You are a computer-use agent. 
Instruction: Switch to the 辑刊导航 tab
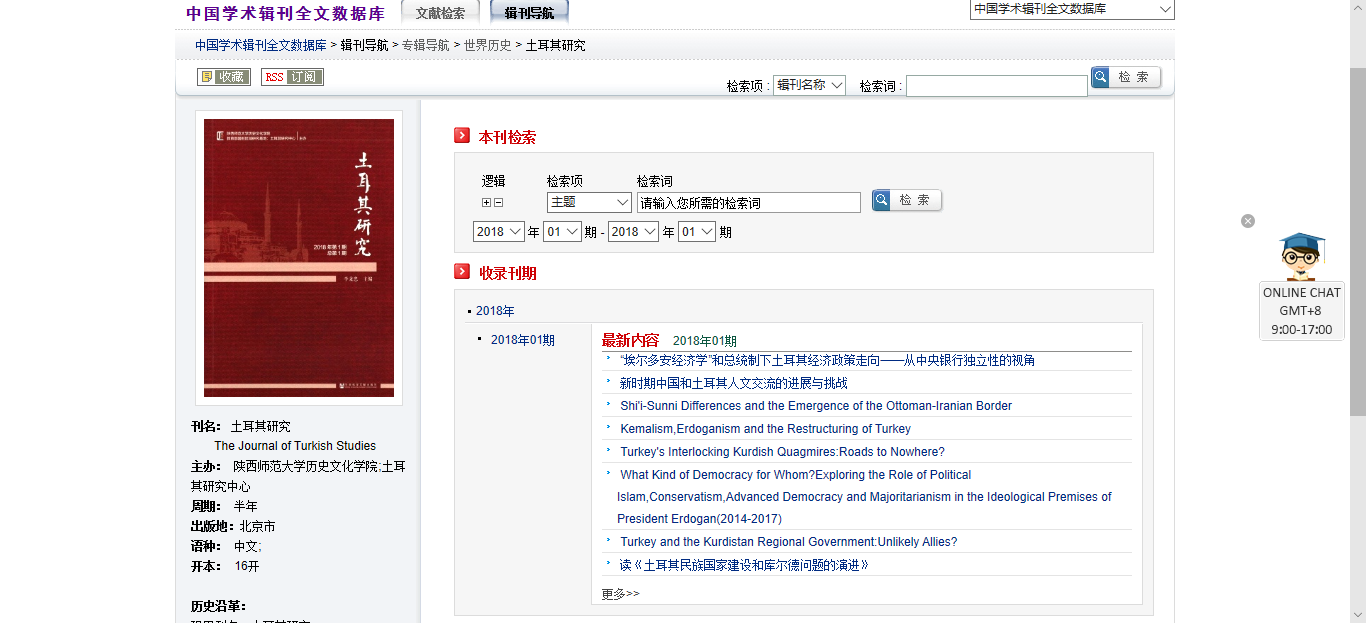point(529,13)
